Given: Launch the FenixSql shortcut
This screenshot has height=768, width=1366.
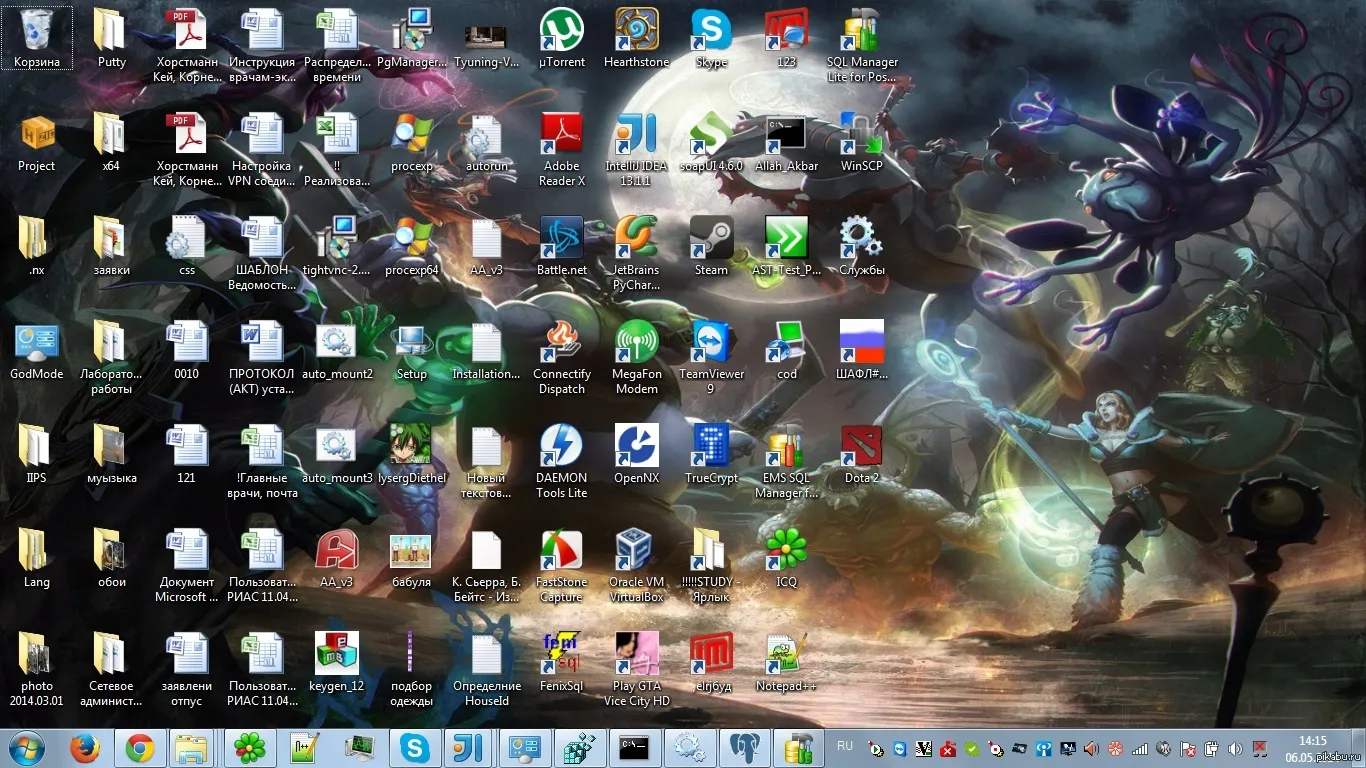Looking at the screenshot, I should click(x=562, y=662).
